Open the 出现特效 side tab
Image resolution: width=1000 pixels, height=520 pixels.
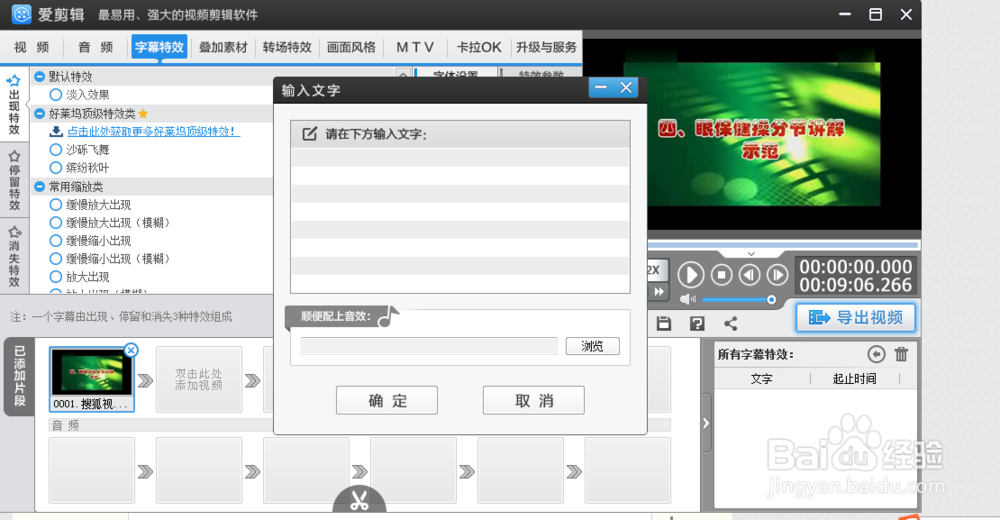13,105
